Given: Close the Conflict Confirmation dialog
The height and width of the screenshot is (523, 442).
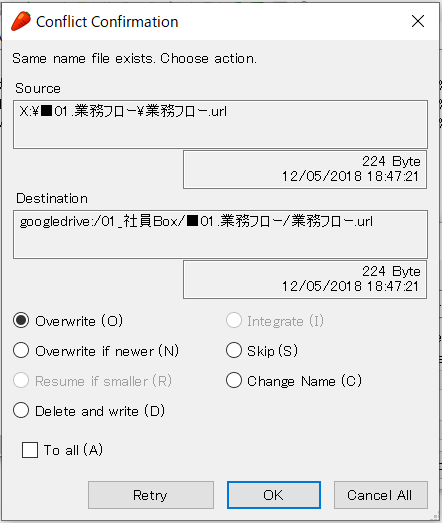Looking at the screenshot, I should [418, 21].
